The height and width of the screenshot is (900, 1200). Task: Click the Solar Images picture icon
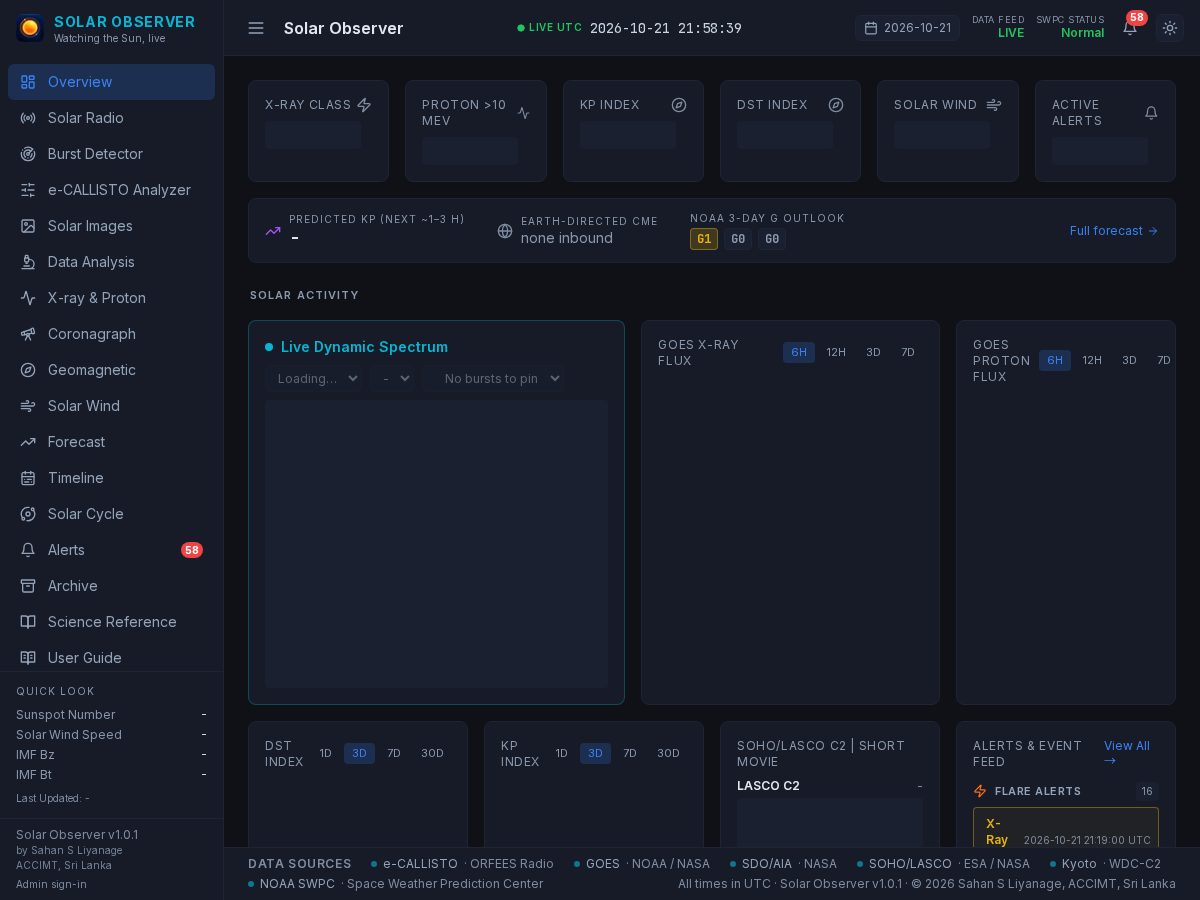[x=28, y=226]
